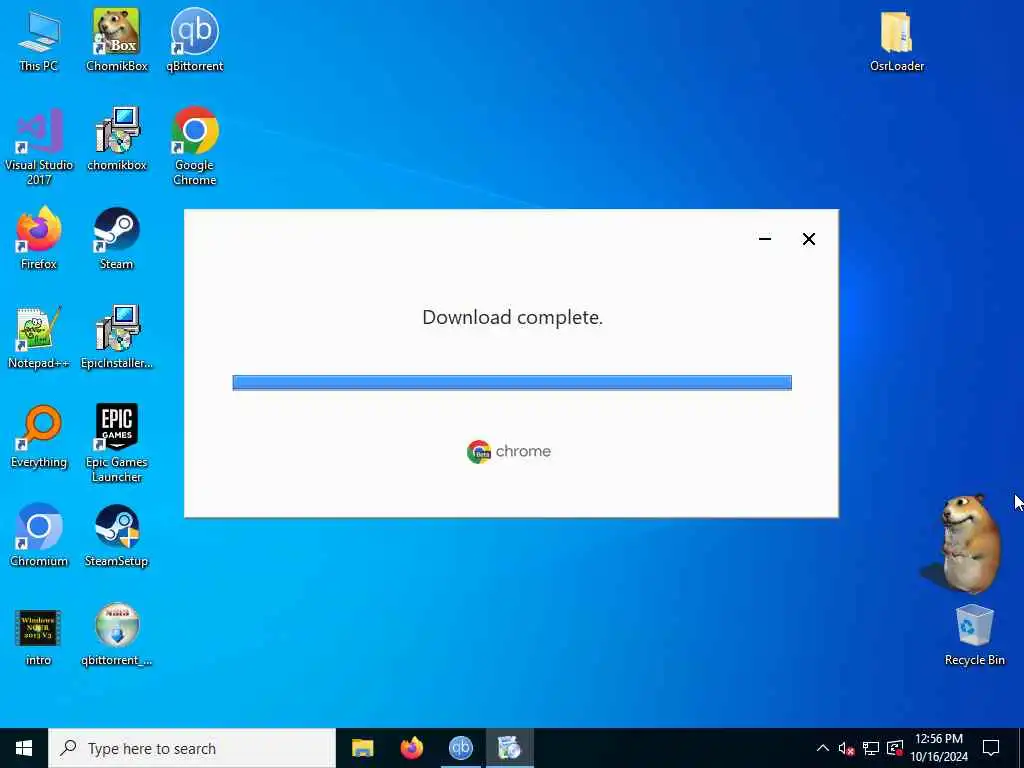Screen dimensions: 1024x768
Task: Unmute the volume tray icon
Action: pos(846,748)
